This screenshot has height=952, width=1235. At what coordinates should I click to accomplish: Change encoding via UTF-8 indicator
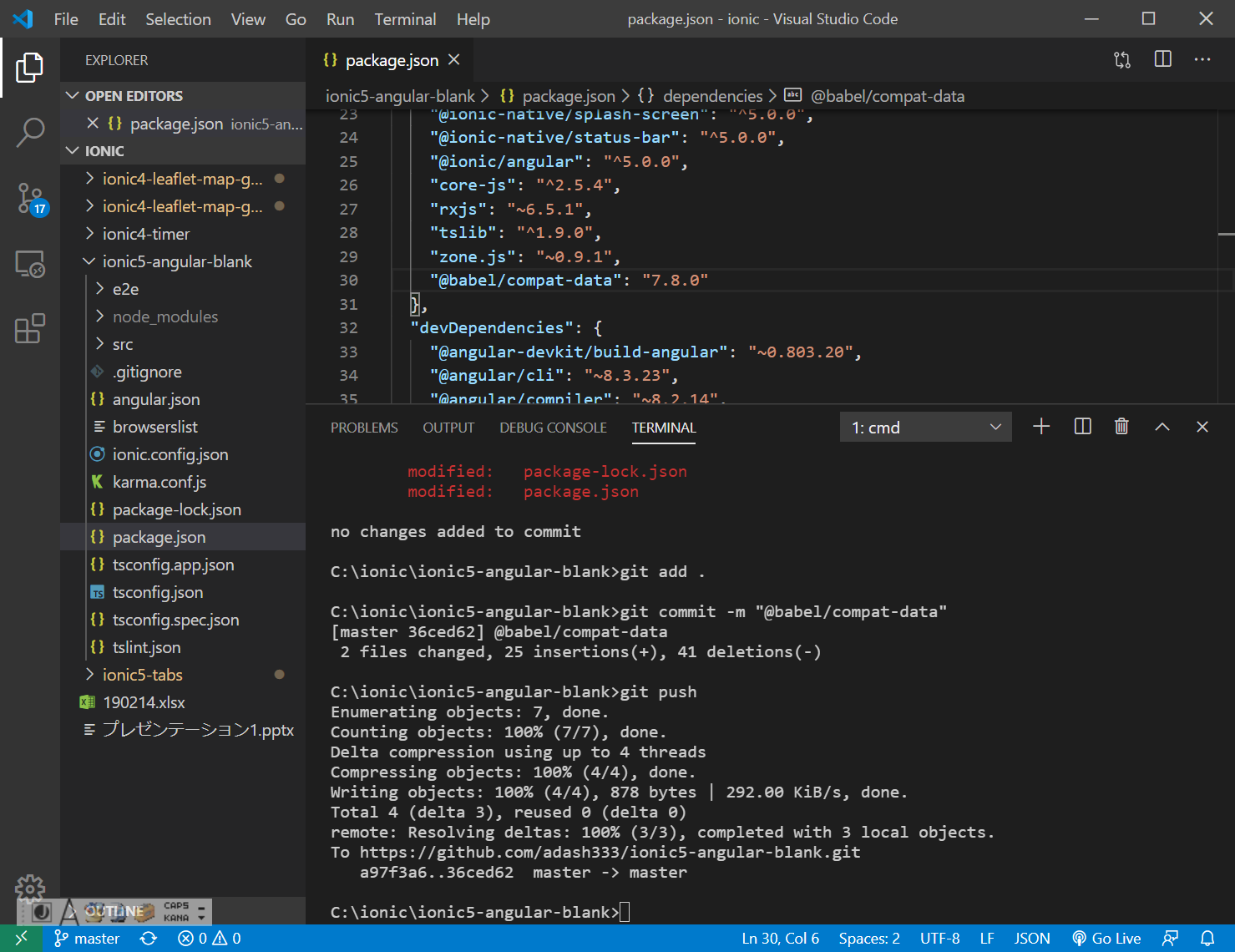939,938
